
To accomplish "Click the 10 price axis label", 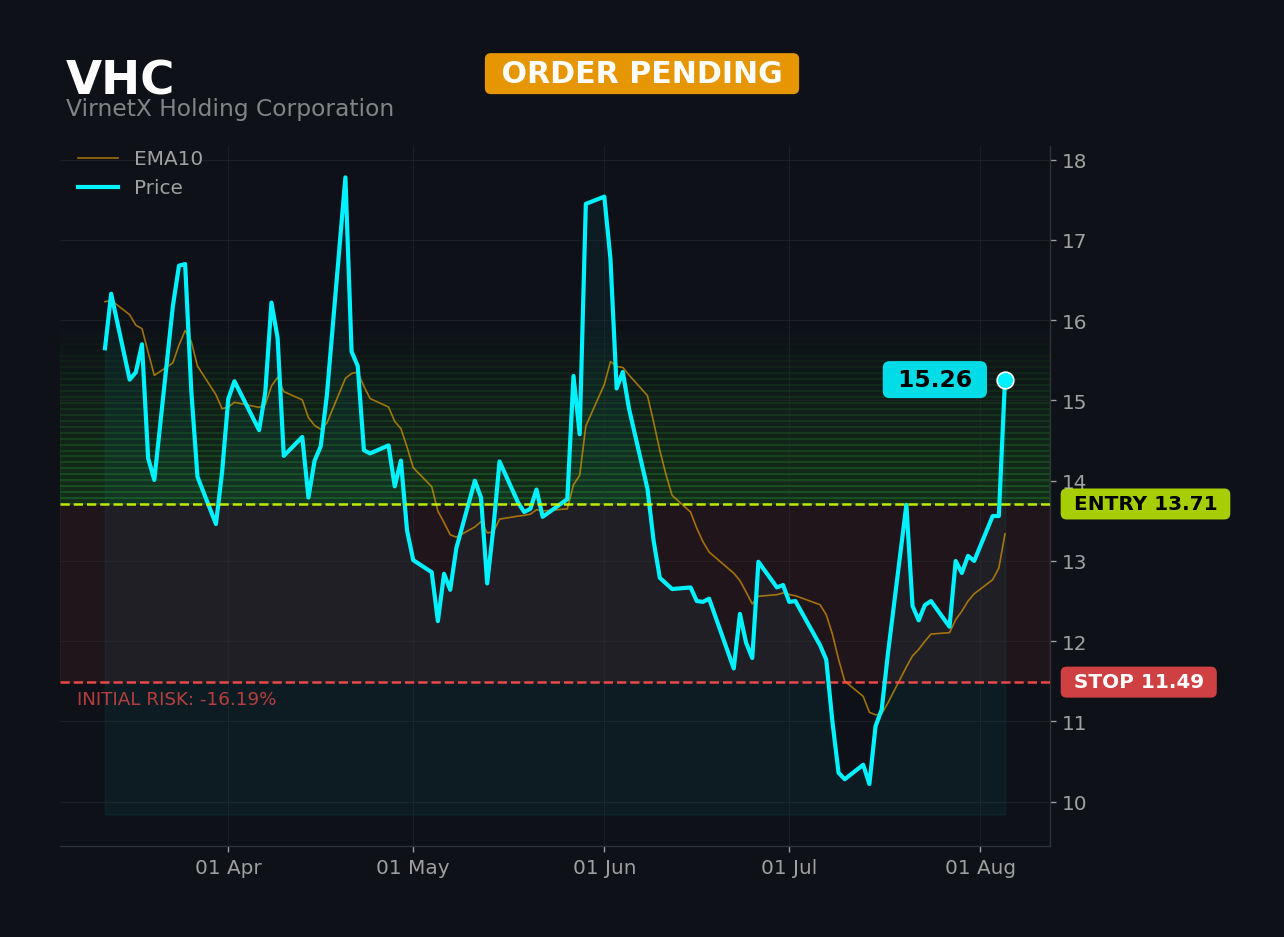I will pos(1074,802).
